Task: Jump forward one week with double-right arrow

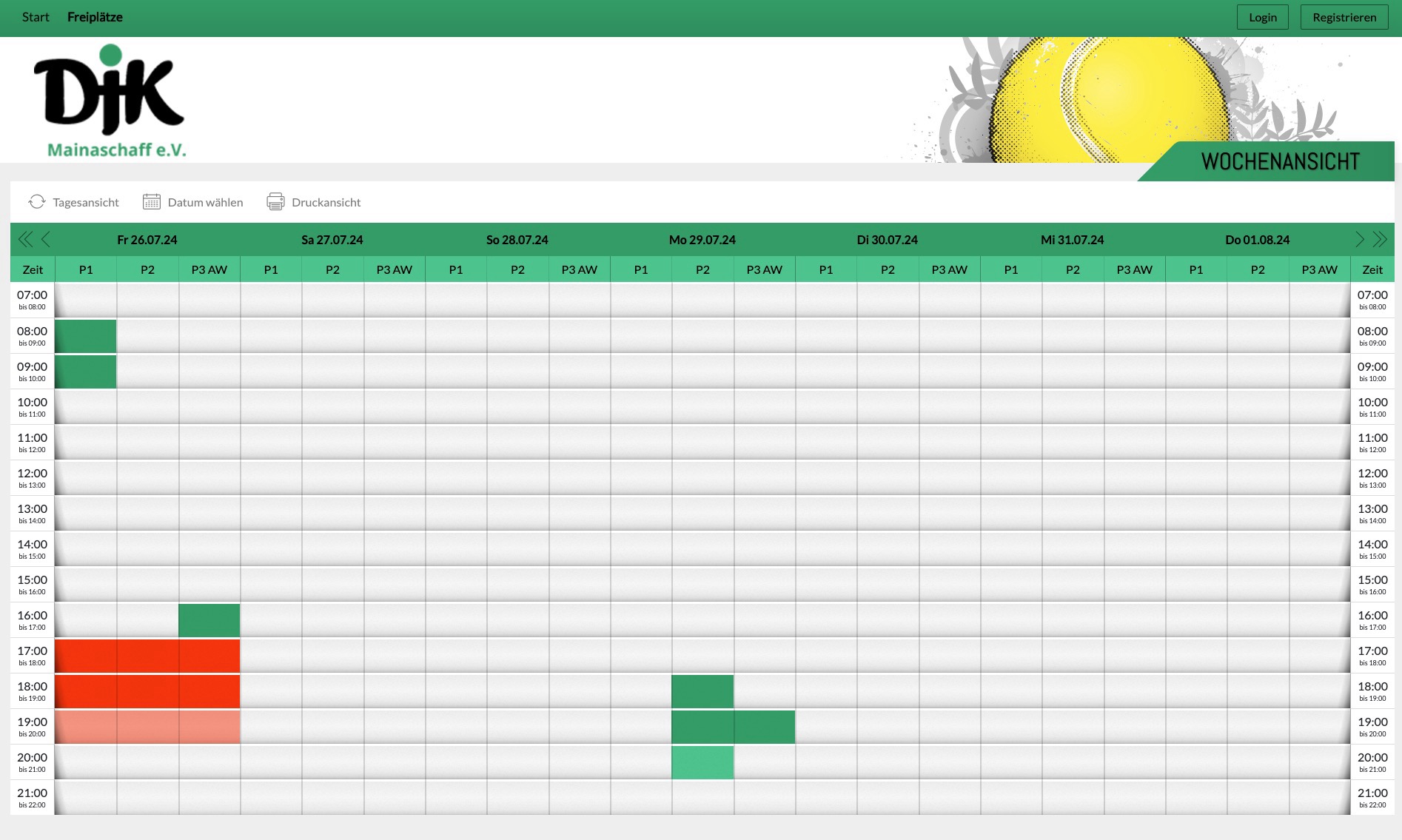Action: [1380, 240]
